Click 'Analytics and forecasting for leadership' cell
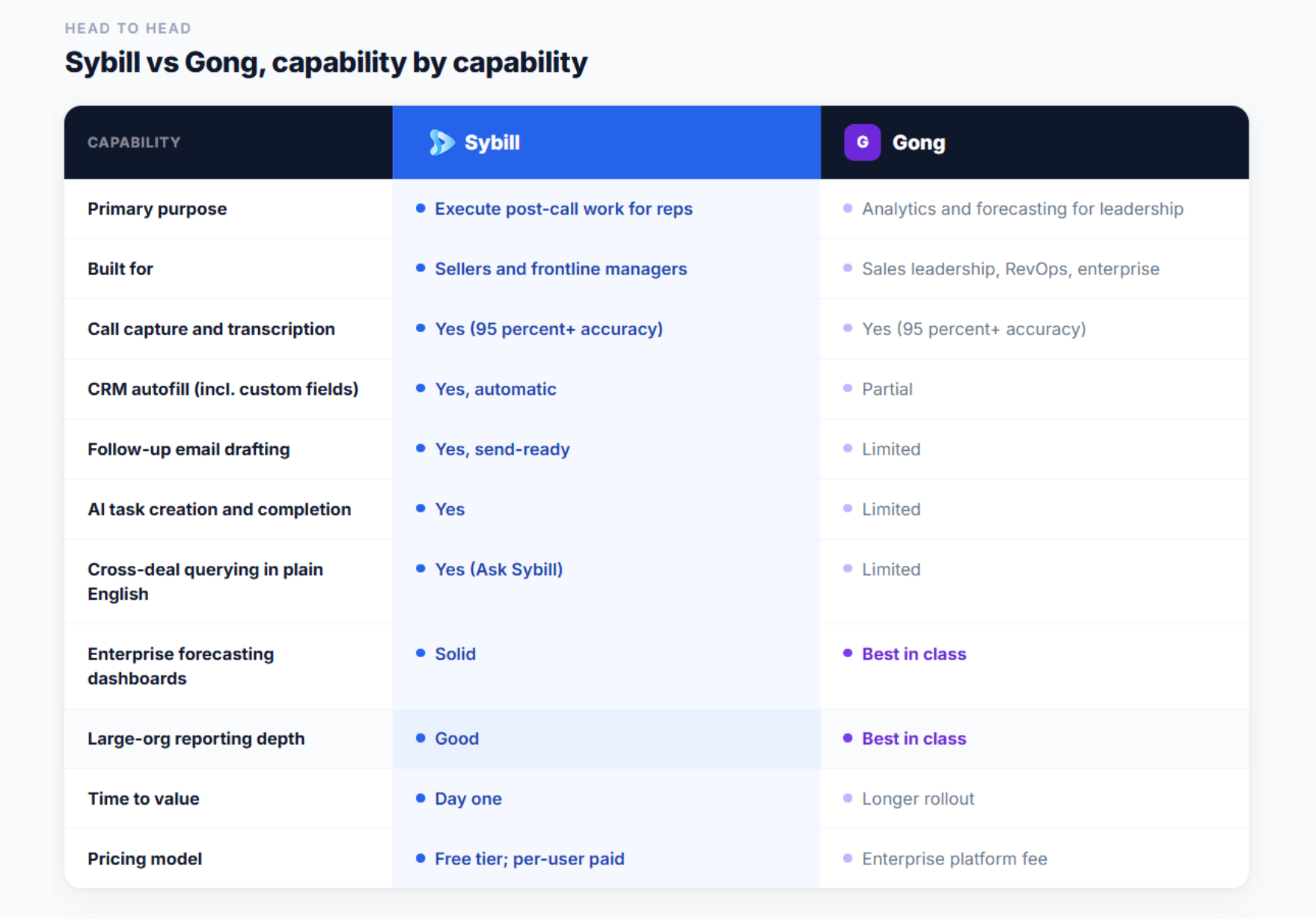The image size is (1316, 919). (x=1022, y=209)
